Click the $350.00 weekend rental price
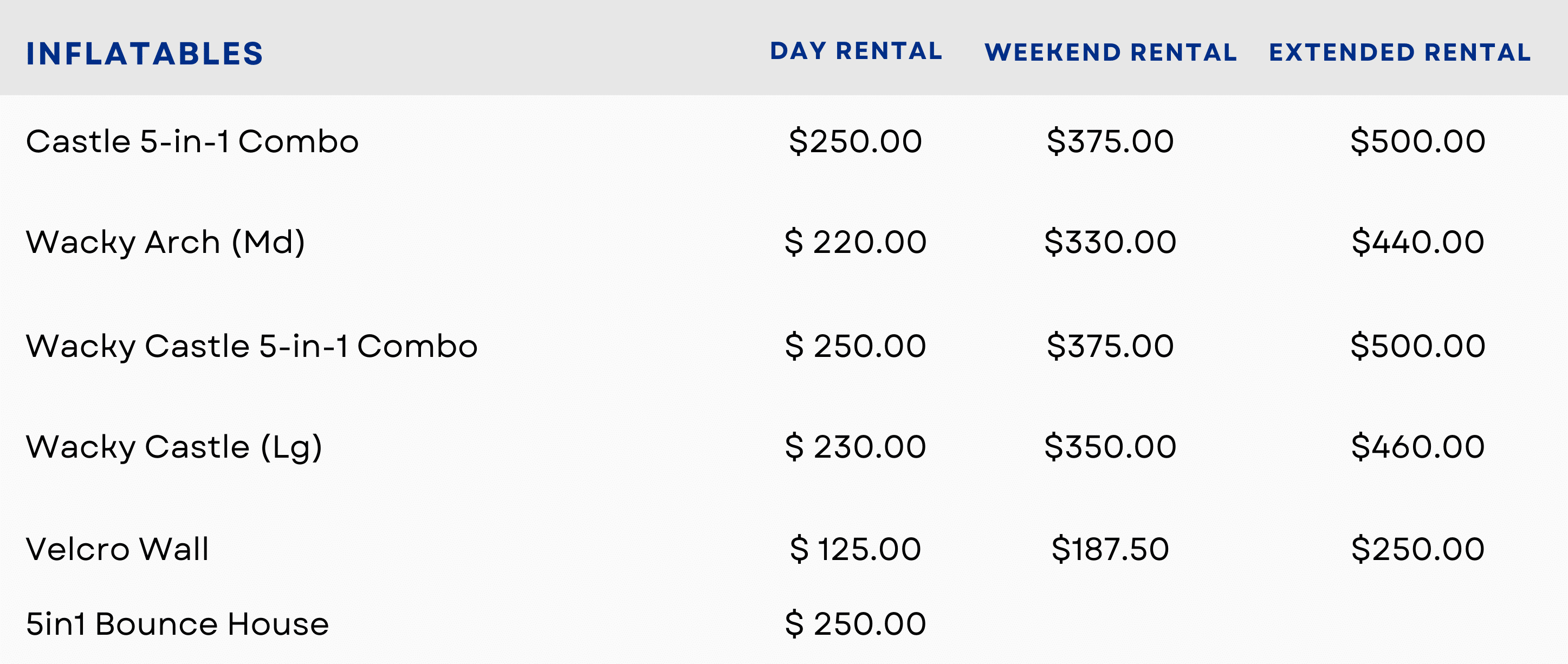The height and width of the screenshot is (664, 1568). (1110, 447)
